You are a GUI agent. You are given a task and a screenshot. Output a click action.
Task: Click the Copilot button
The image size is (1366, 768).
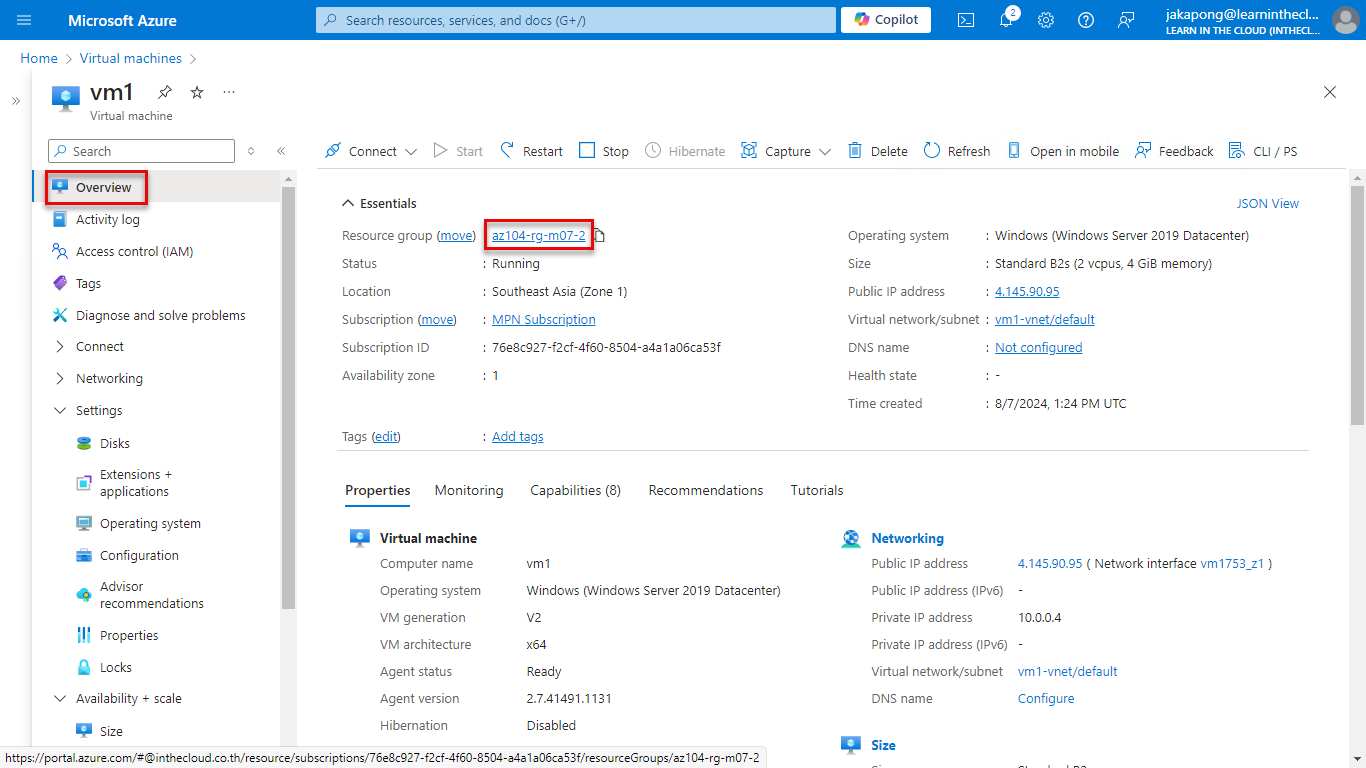(x=886, y=20)
